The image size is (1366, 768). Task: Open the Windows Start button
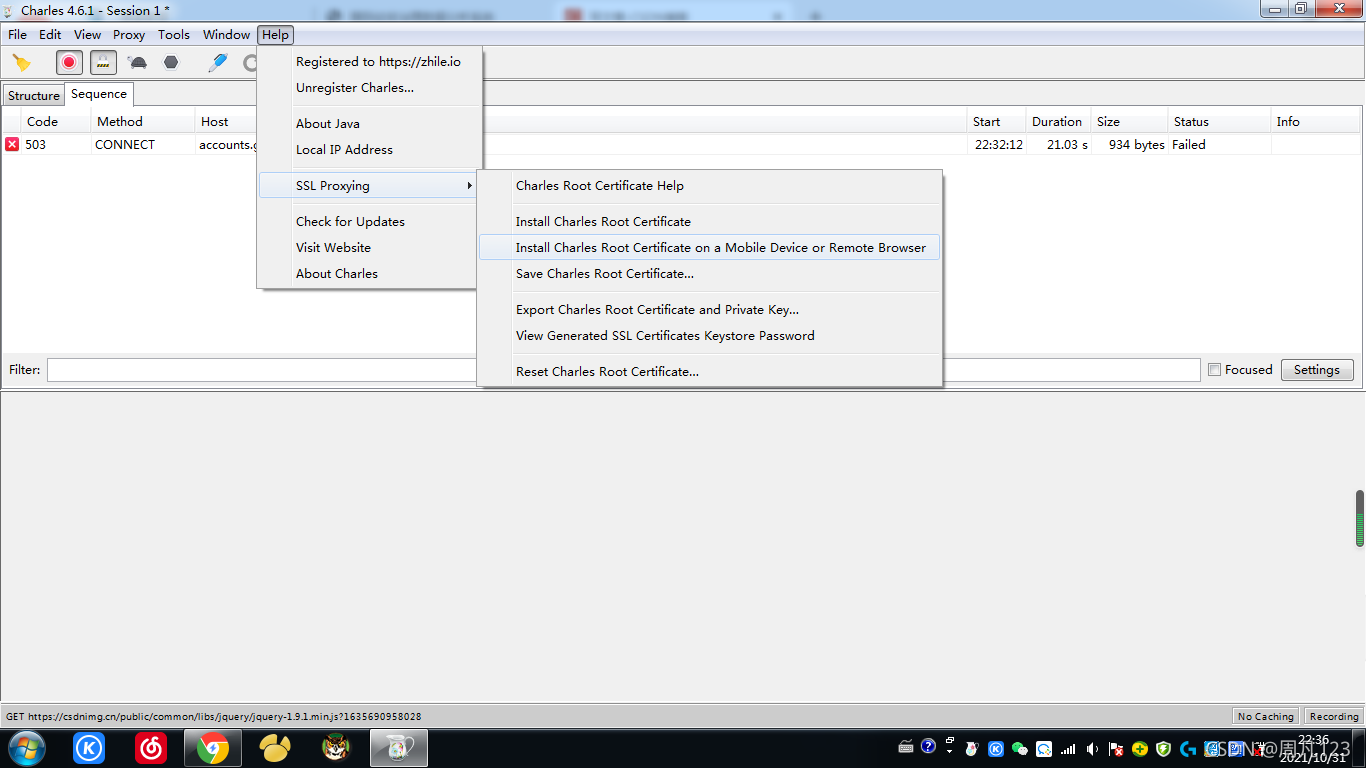(25, 748)
